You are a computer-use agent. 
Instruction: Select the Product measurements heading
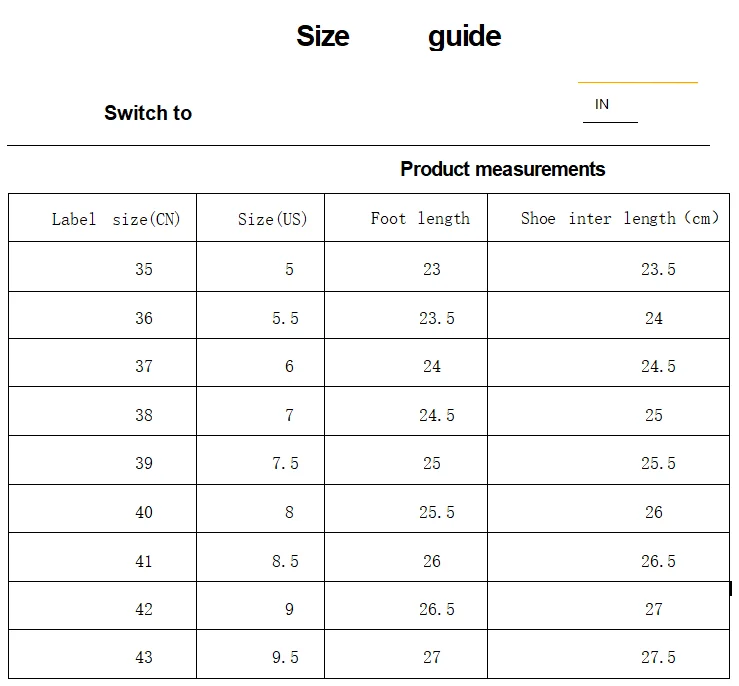(x=502, y=169)
